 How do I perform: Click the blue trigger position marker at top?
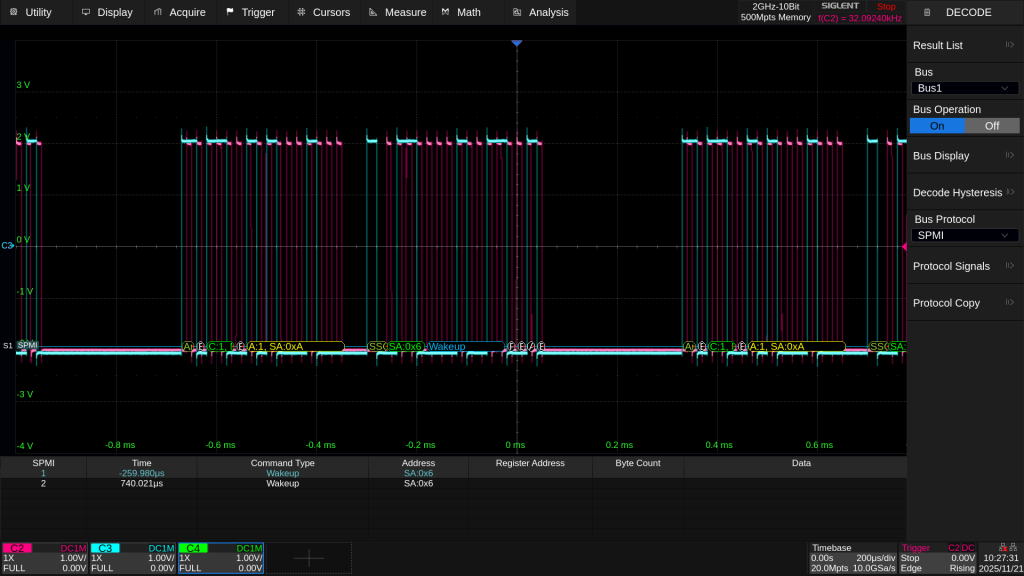point(516,44)
